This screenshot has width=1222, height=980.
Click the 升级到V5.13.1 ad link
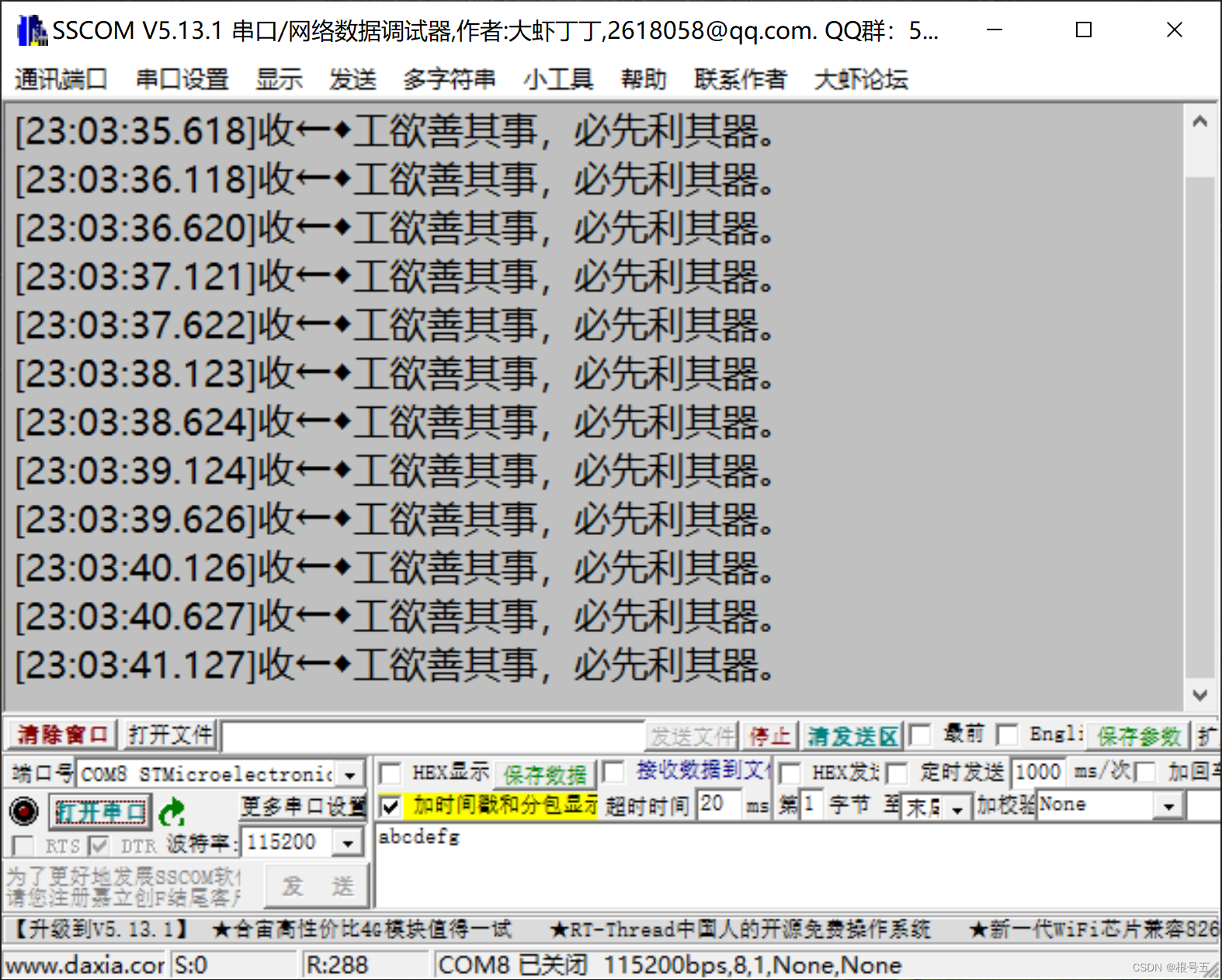[101, 929]
